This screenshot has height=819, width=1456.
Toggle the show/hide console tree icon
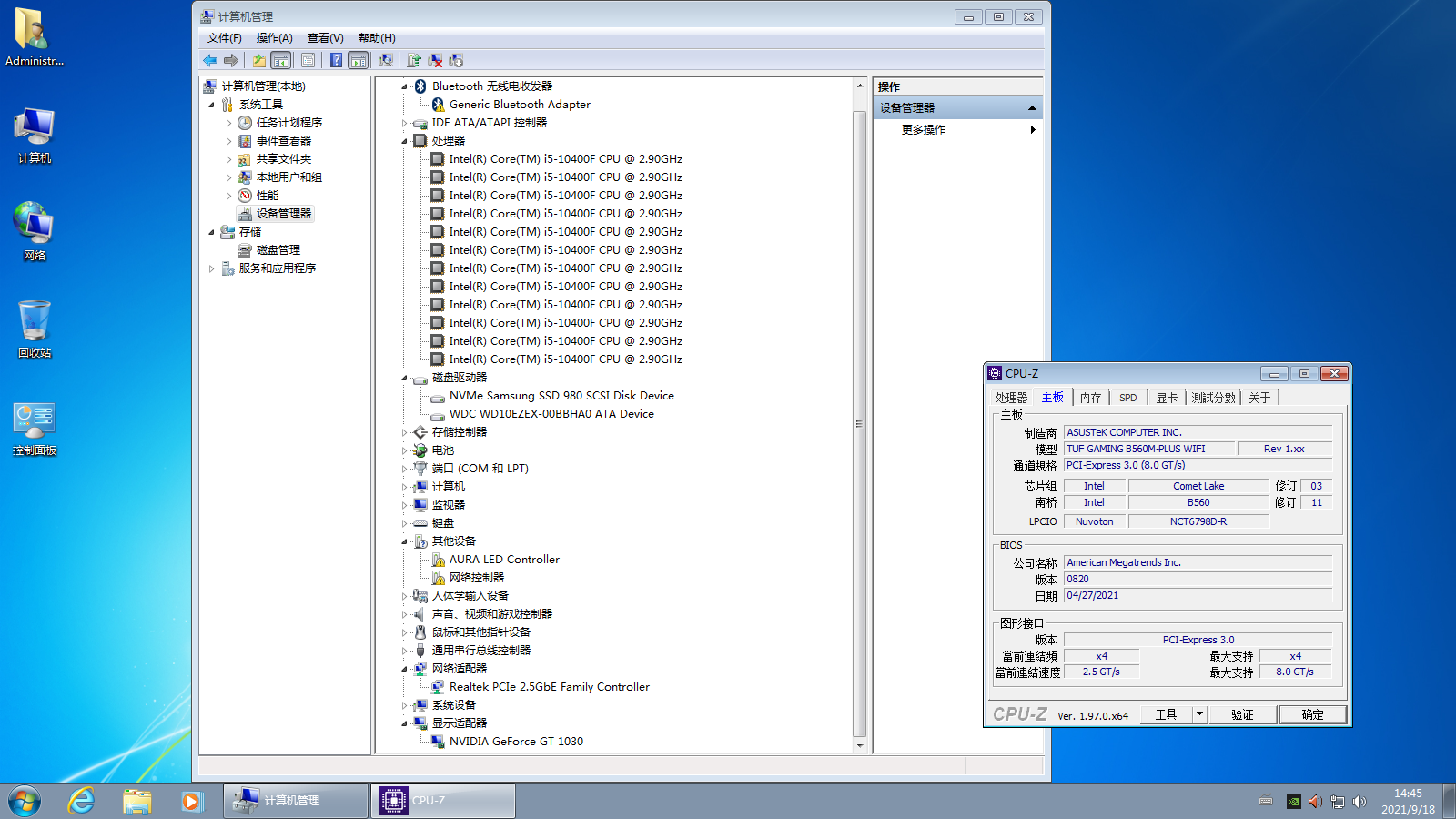tap(281, 60)
